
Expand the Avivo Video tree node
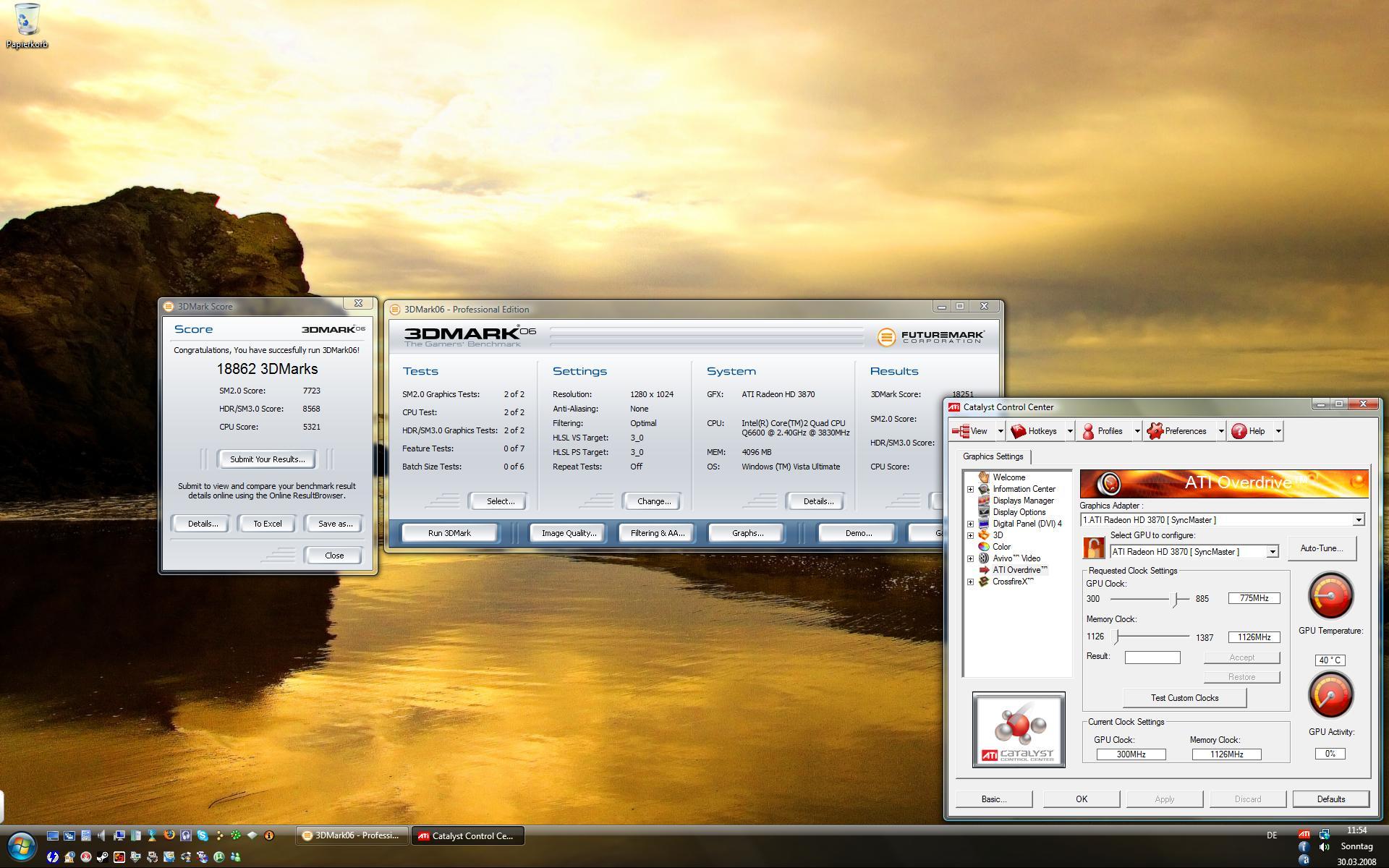click(x=970, y=558)
